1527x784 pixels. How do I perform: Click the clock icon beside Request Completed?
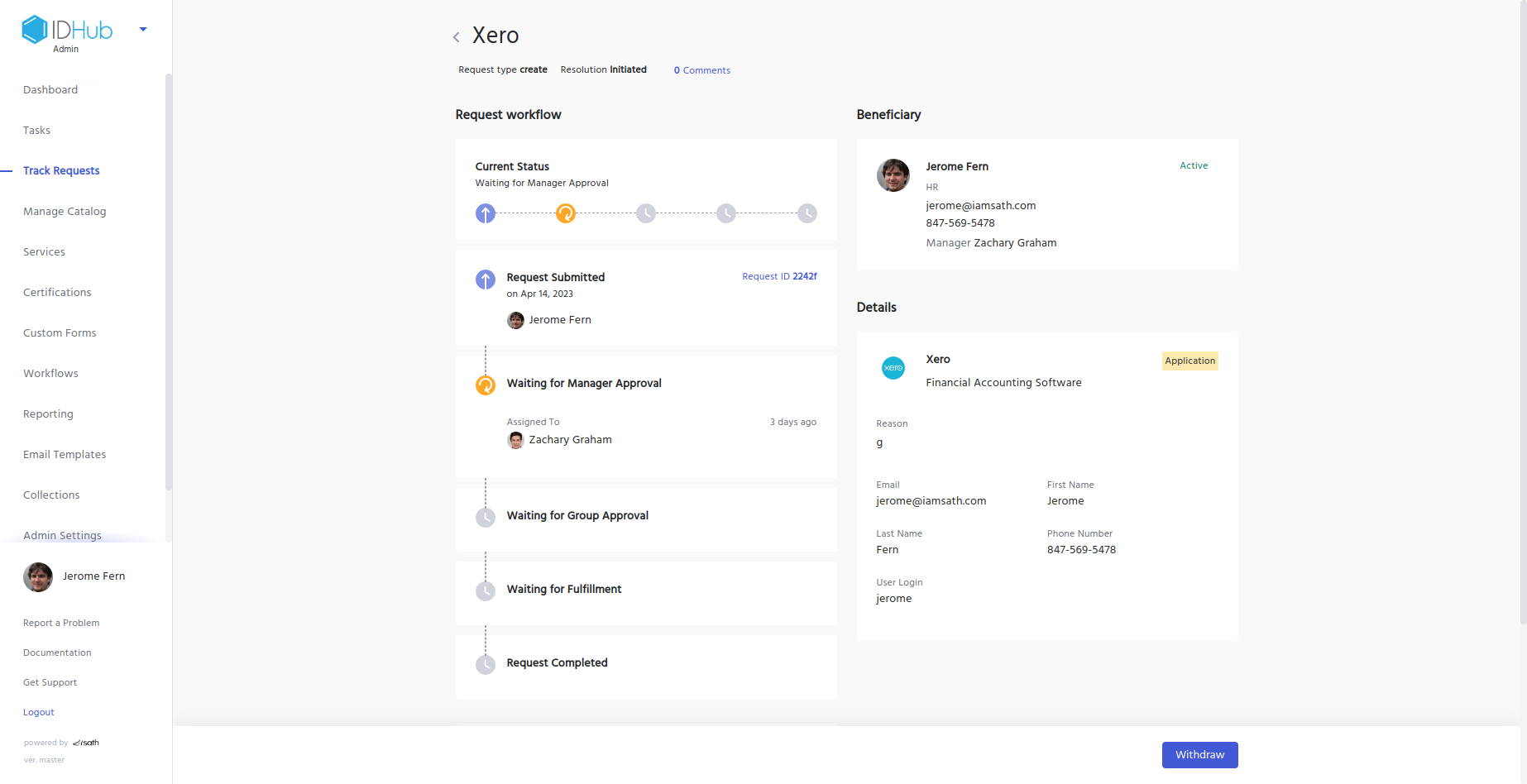click(x=486, y=664)
